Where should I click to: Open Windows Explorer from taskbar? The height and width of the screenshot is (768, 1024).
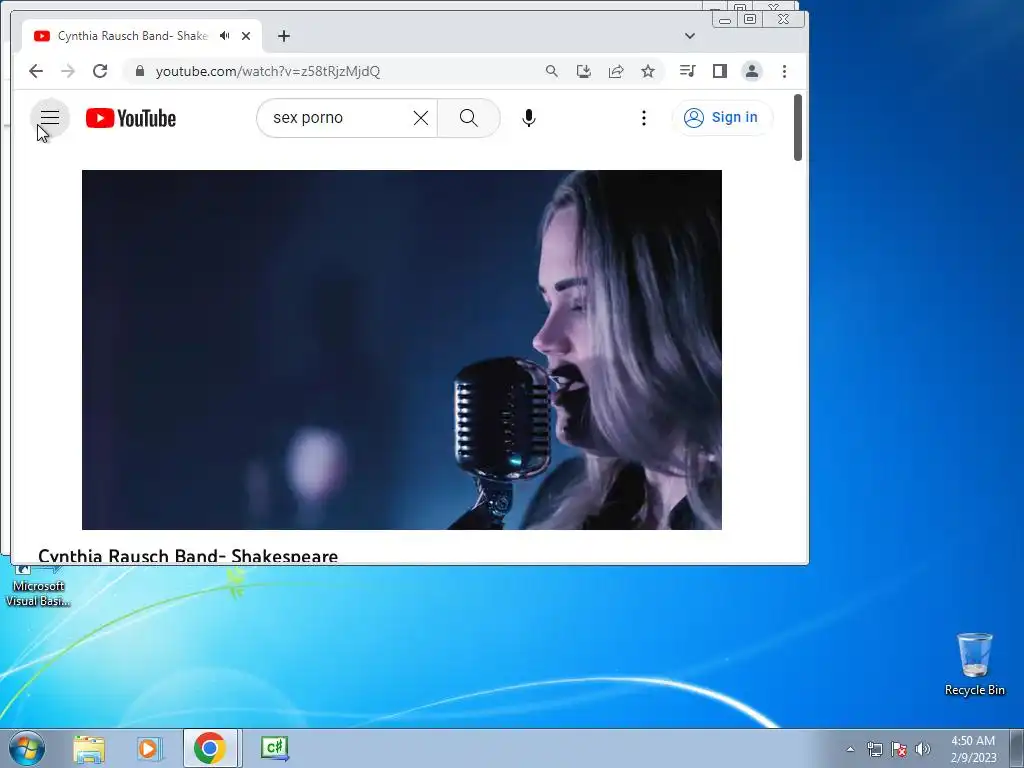tap(89, 748)
